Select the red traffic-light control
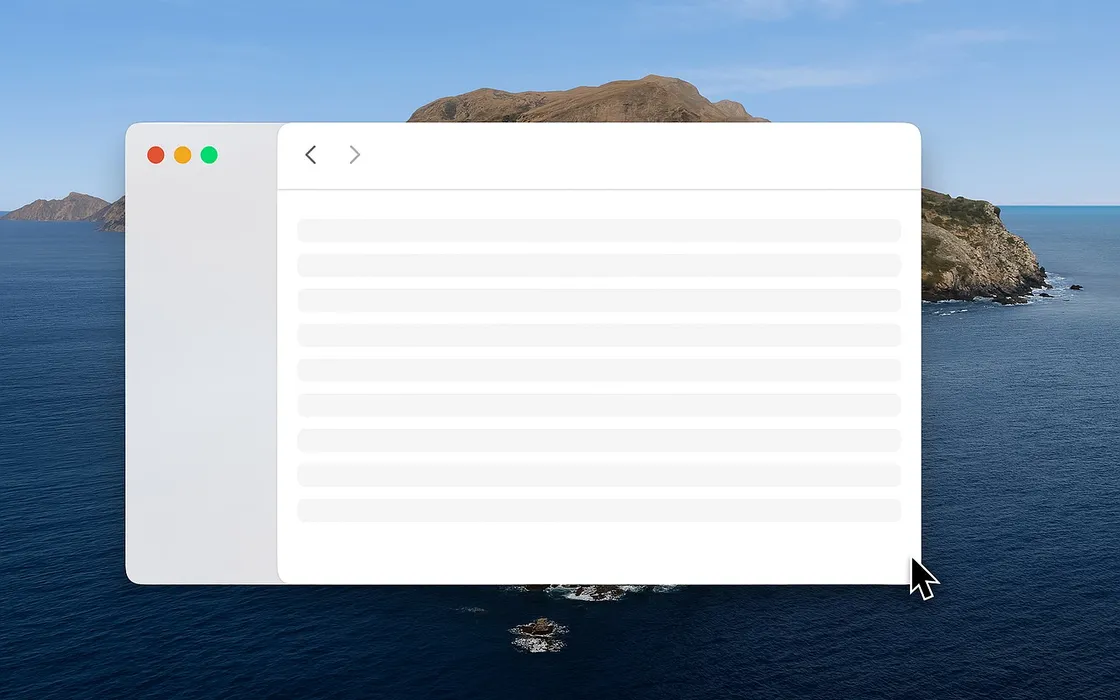 pos(156,155)
